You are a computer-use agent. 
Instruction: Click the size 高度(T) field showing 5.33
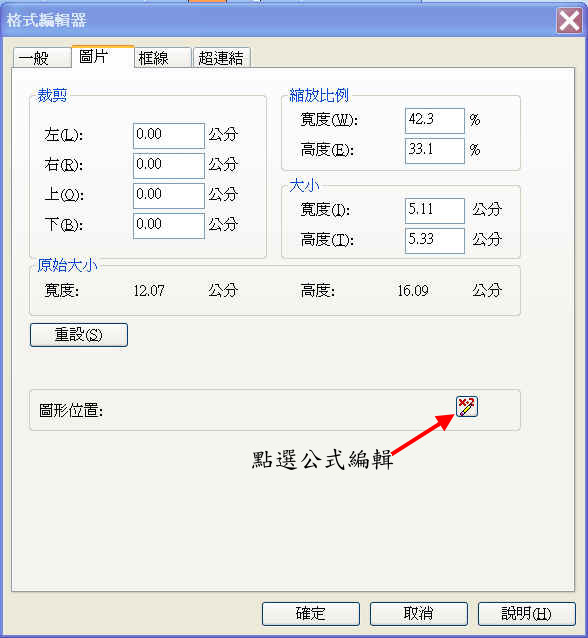435,240
